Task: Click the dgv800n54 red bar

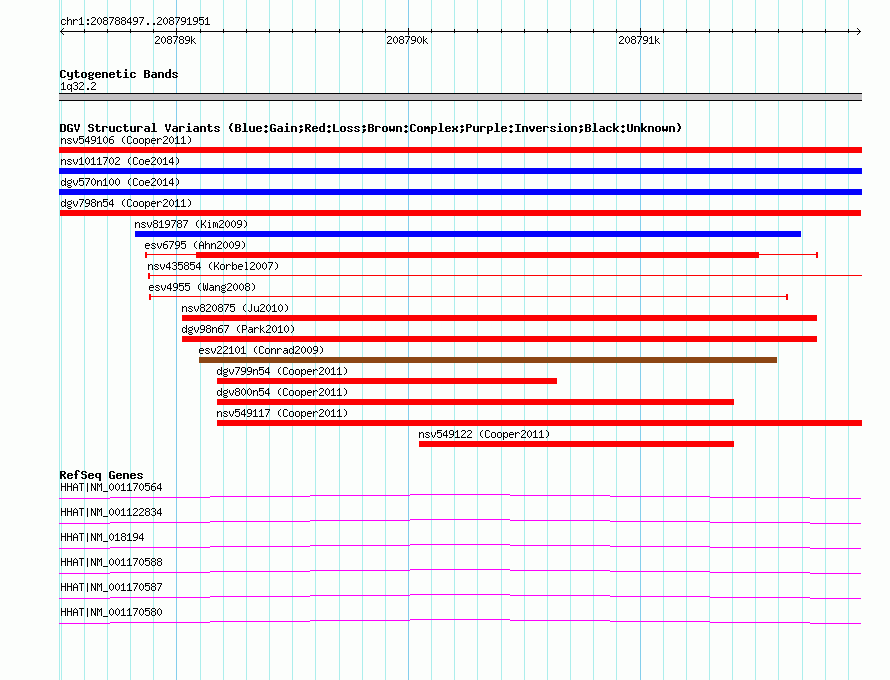Action: click(x=475, y=402)
